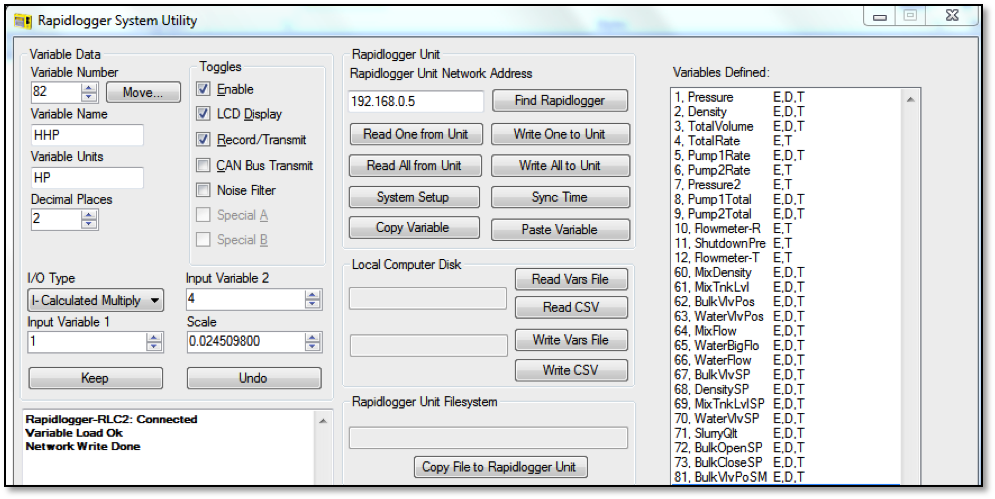Screen dimensions: 995x499
Task: Open System Setup
Action: [413, 197]
